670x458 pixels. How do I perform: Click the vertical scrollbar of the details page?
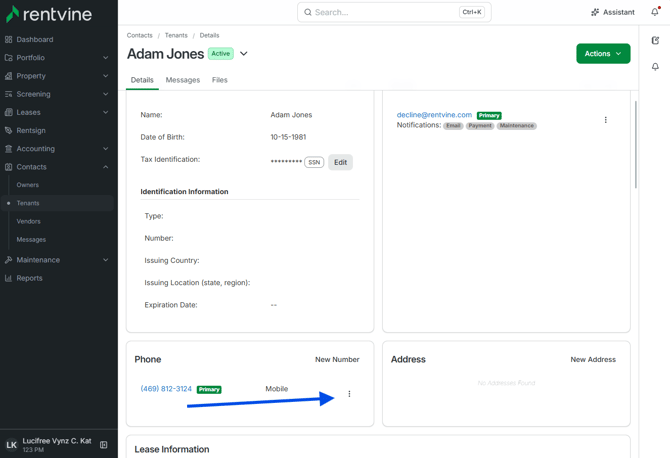pos(636,145)
